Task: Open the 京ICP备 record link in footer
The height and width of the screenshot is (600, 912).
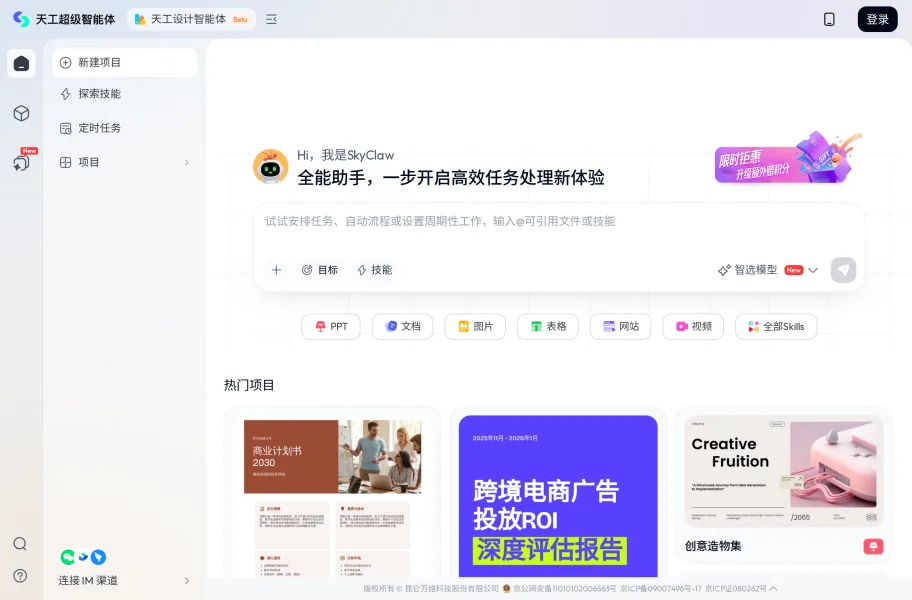Action: [x=661, y=588]
